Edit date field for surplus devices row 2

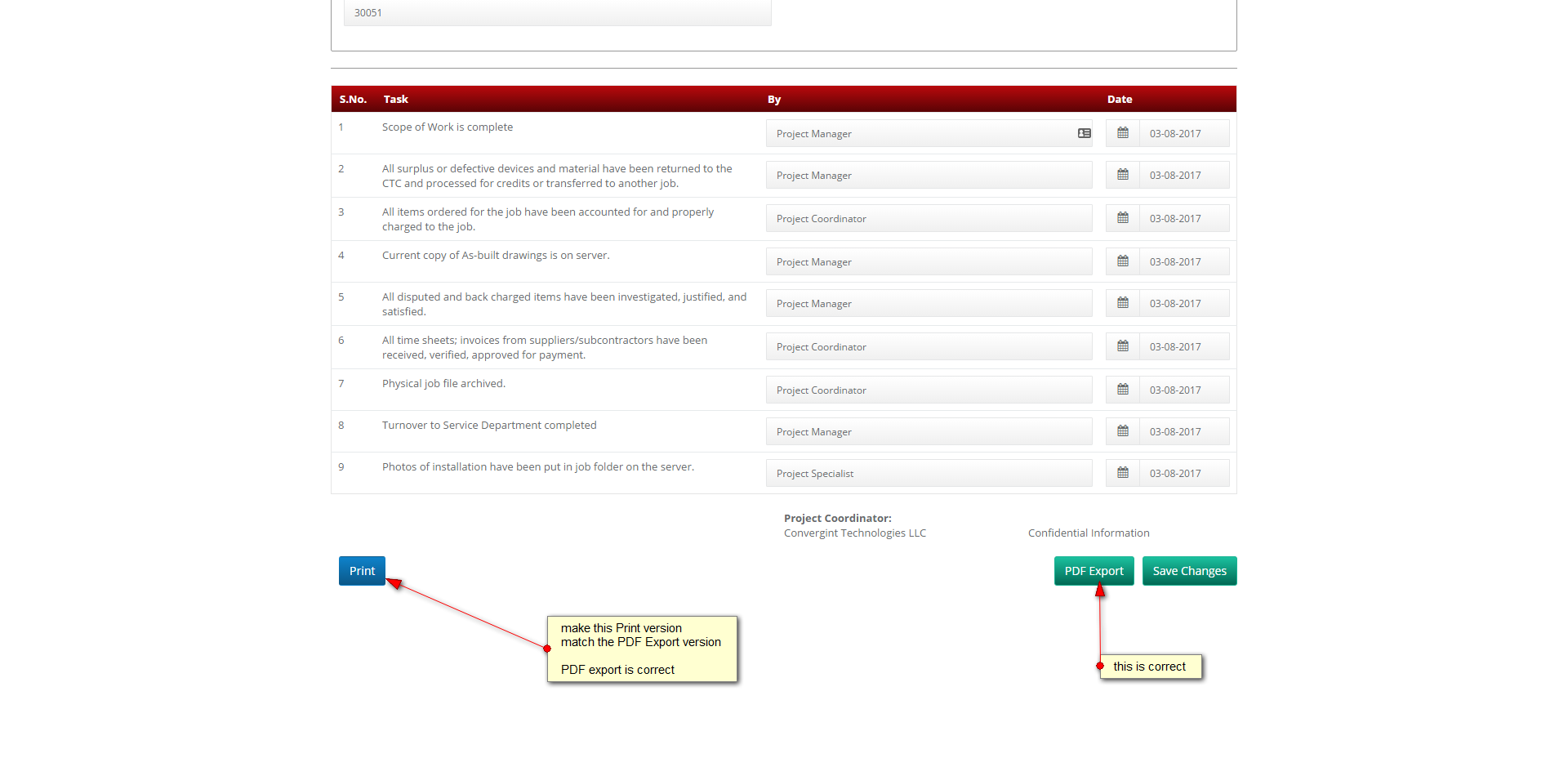pyautogui.click(x=1184, y=175)
